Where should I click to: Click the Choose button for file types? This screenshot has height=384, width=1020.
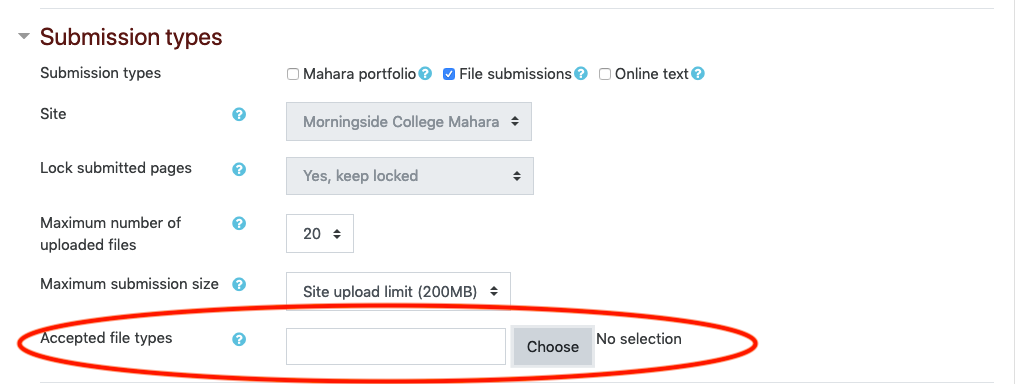coord(552,347)
